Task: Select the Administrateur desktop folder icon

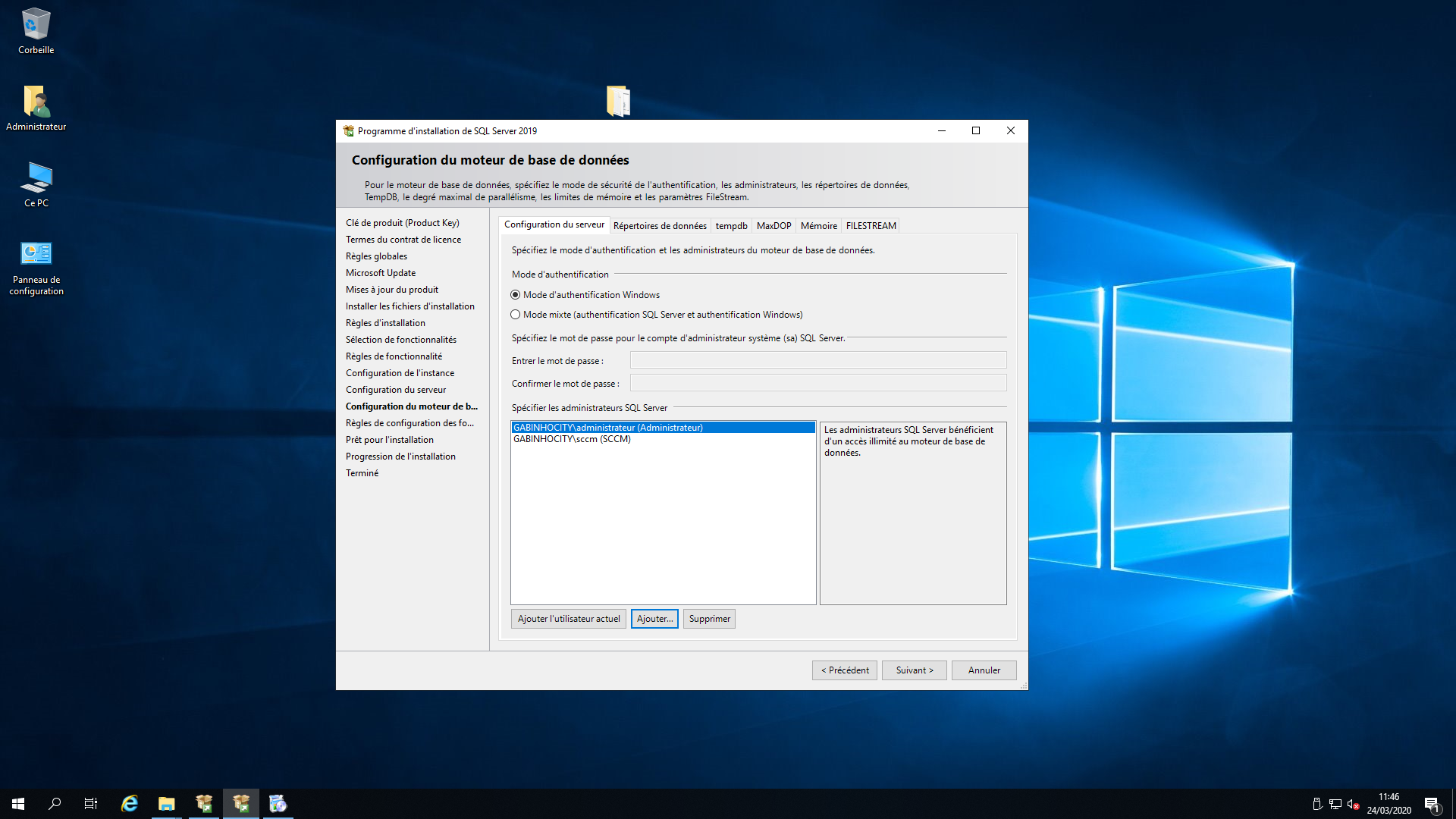Action: click(x=36, y=108)
